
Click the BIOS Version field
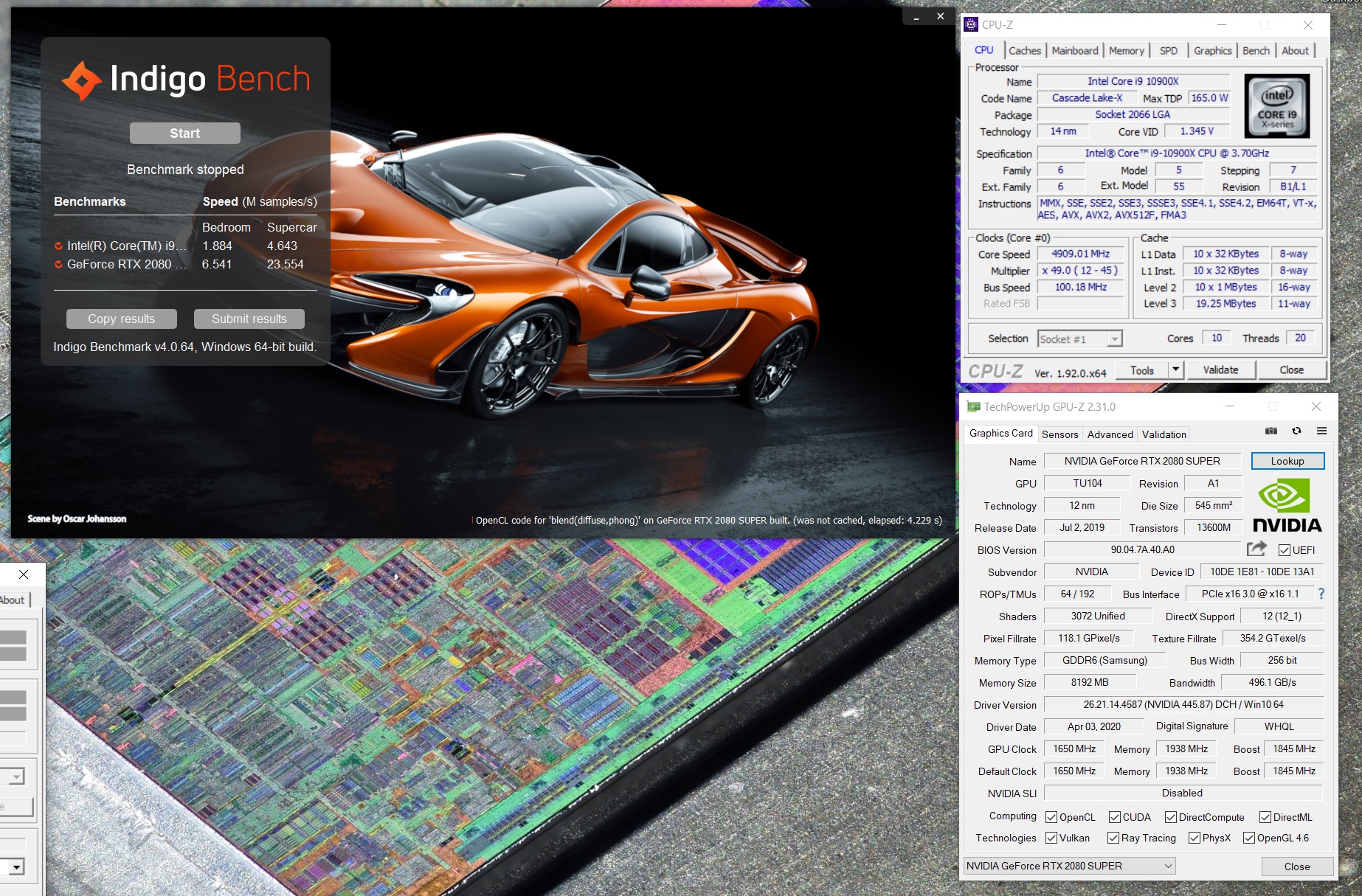pos(1142,549)
